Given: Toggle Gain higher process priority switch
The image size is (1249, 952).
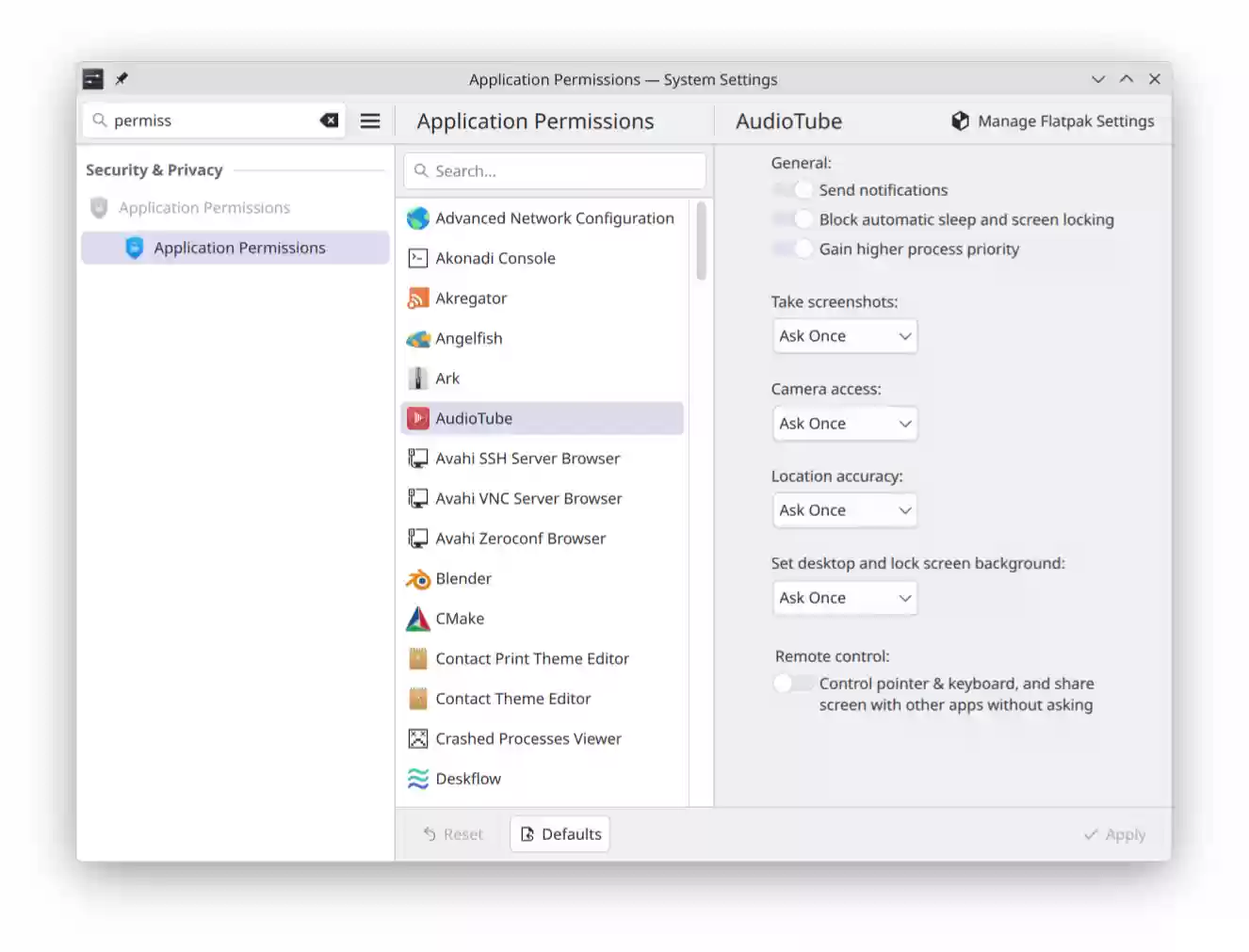Looking at the screenshot, I should (792, 249).
